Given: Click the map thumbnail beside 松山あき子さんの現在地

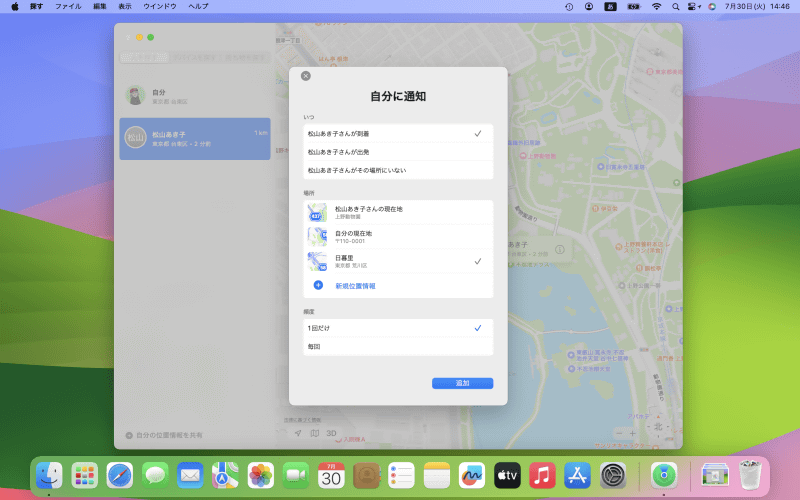Looking at the screenshot, I should (x=317, y=212).
